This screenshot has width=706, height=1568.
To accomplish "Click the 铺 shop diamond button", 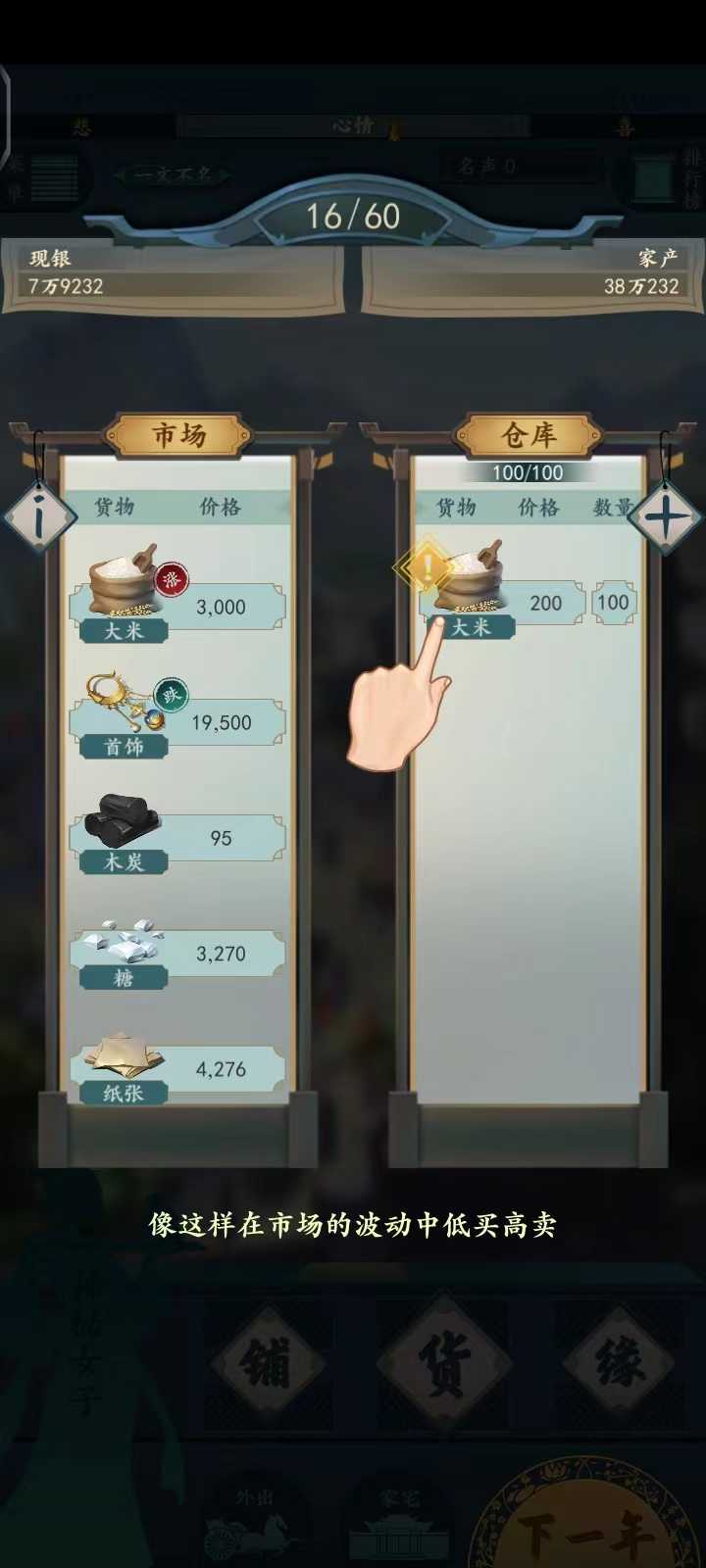I will (268, 1362).
